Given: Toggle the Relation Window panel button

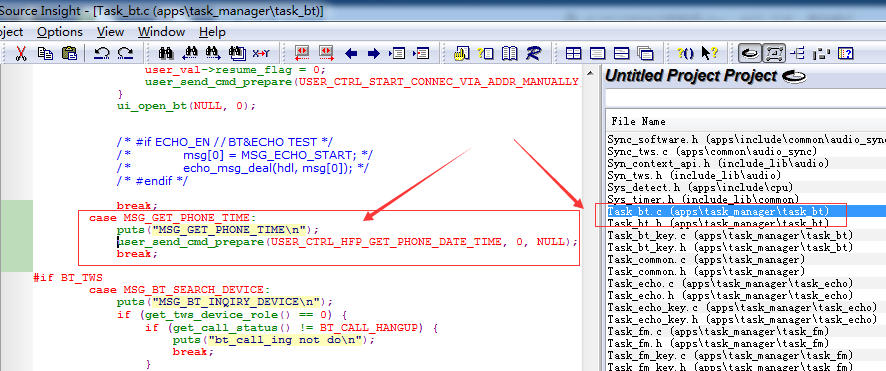Looking at the screenshot, I should (x=774, y=54).
